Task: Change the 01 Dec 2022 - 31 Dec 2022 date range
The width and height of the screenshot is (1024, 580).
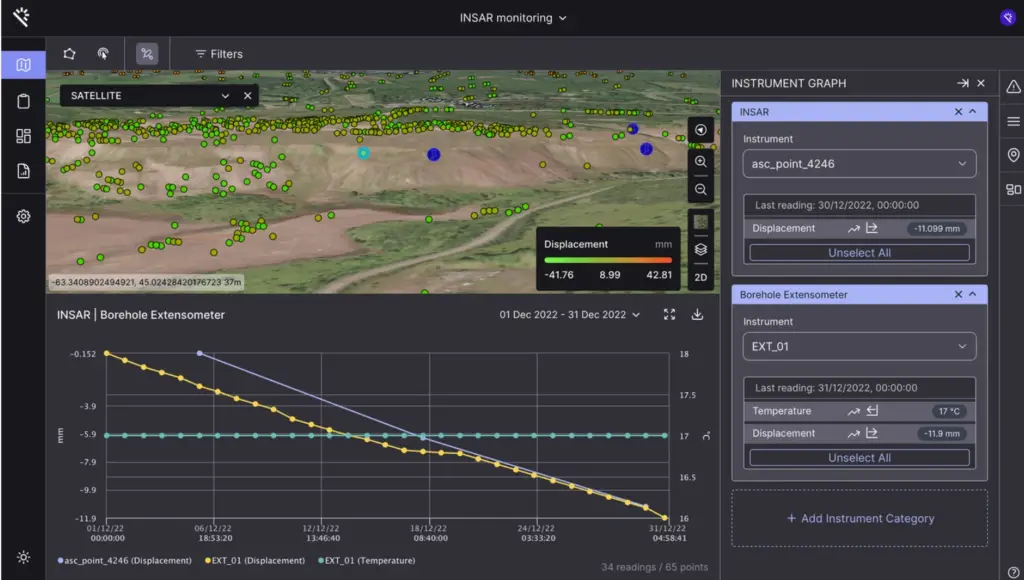Action: tap(570, 315)
